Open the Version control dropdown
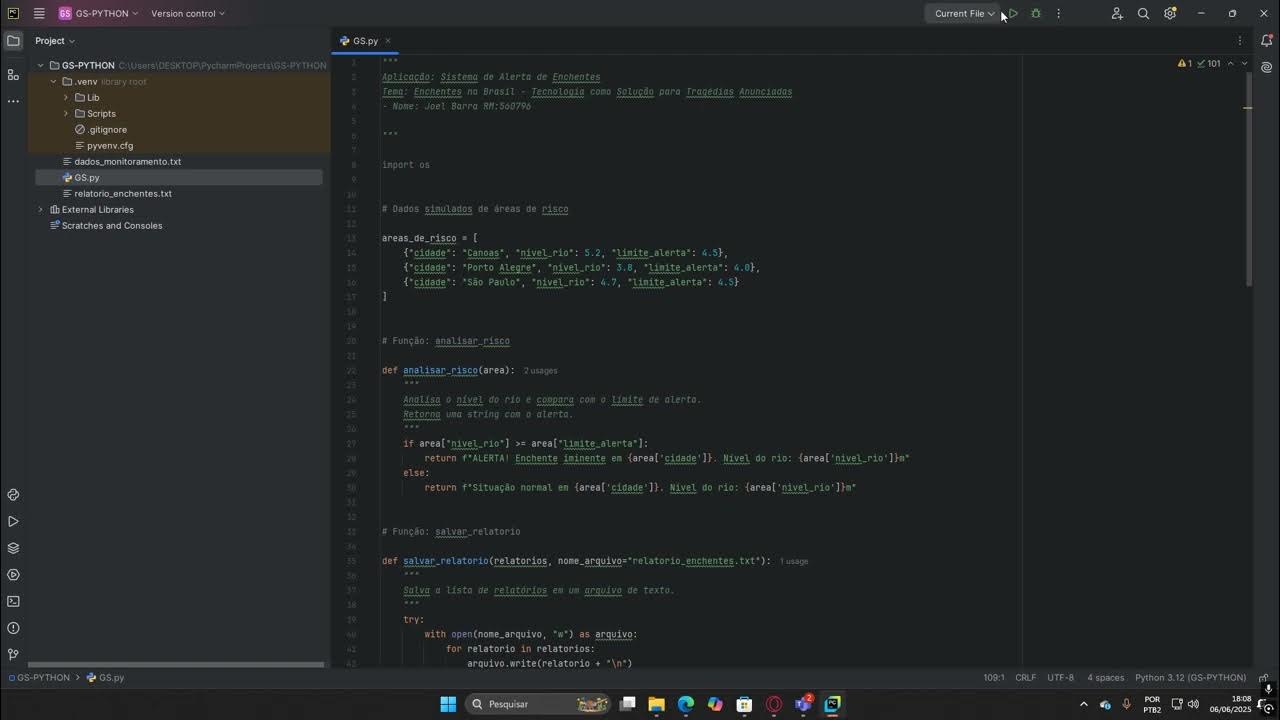Viewport: 1280px width, 720px height. (x=188, y=14)
